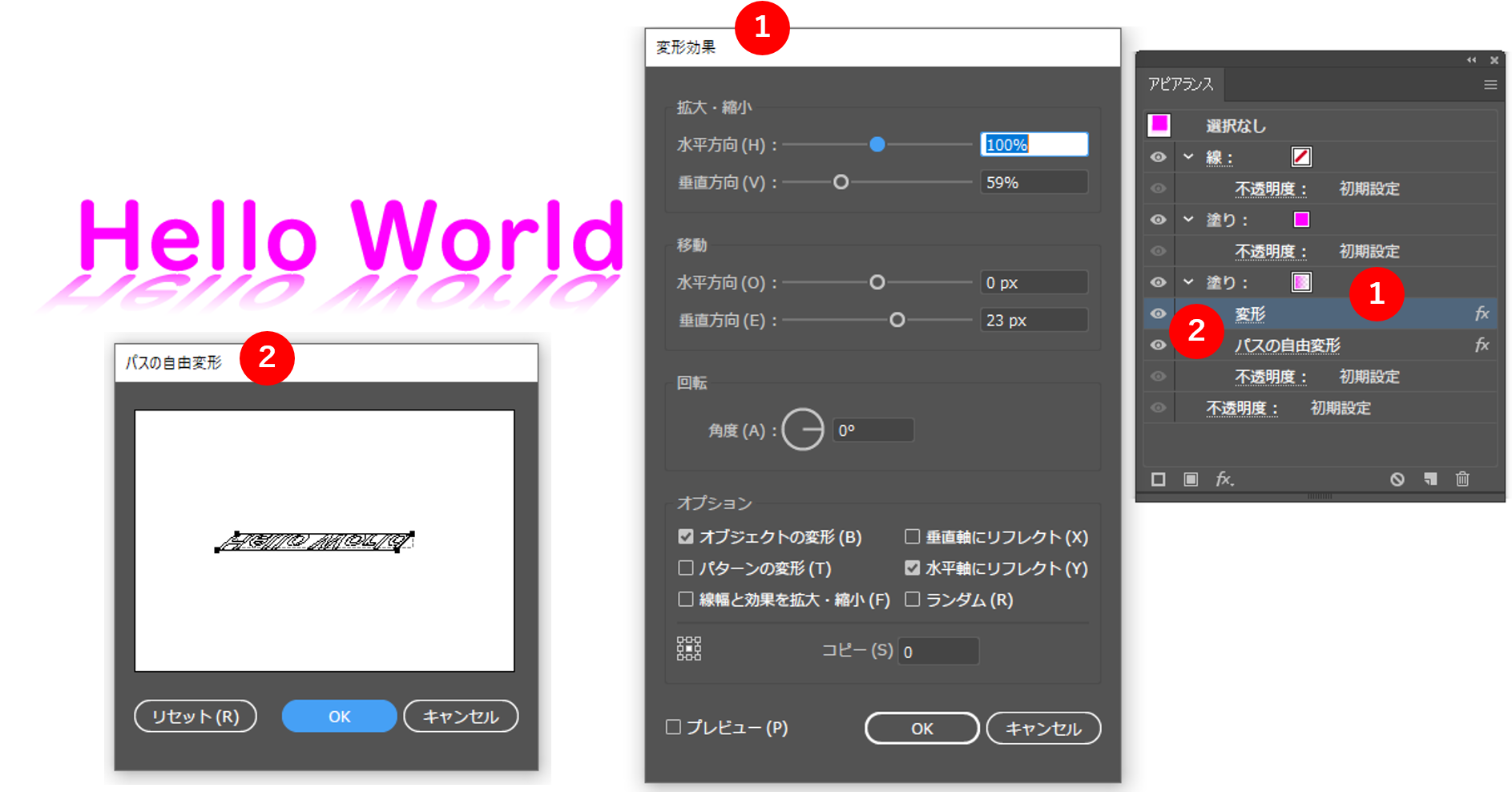Click リセット in the パスの自由変形 dialog

click(195, 716)
